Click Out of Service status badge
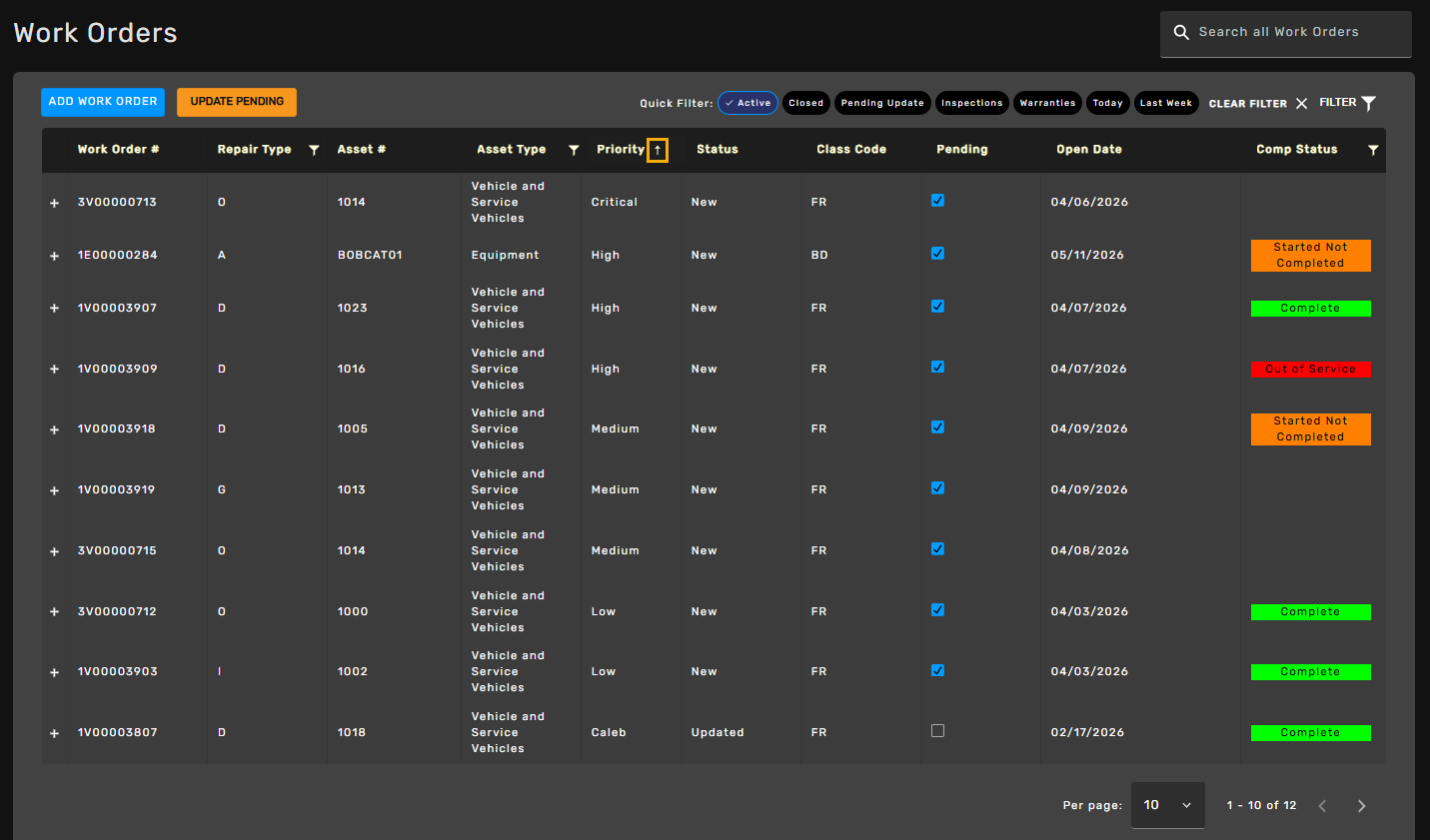Screen dimensions: 1430x840 (1311, 370)
